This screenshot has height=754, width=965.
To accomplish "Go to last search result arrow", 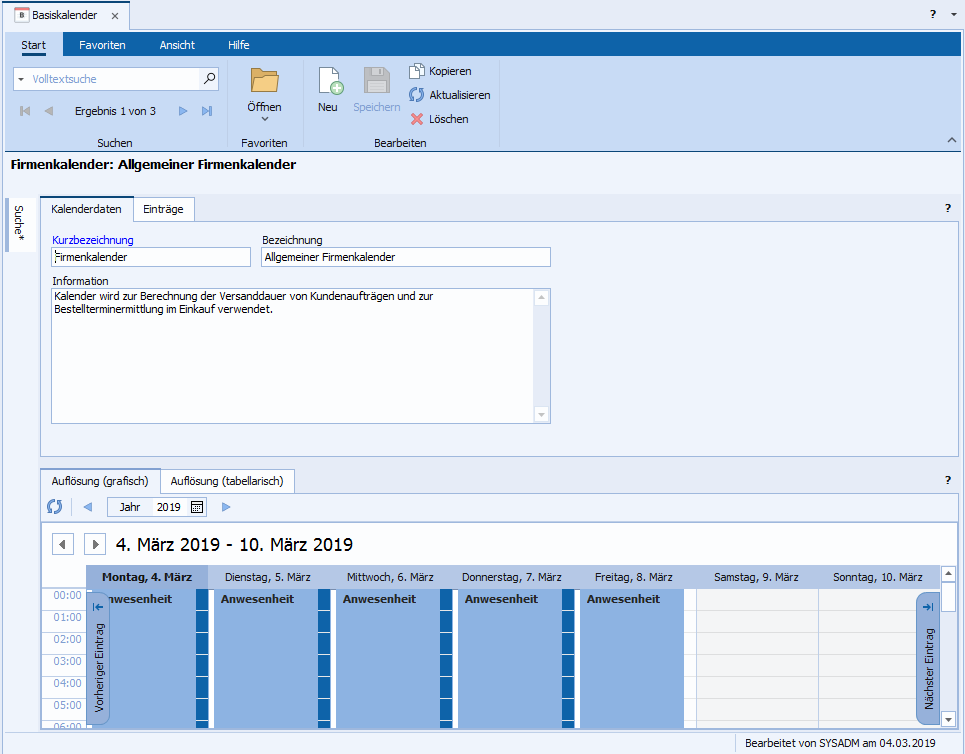I will coord(207,111).
